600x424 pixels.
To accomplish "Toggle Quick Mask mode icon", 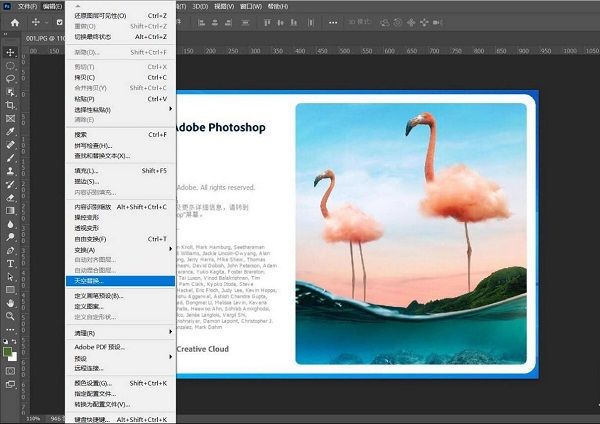I will 11,371.
